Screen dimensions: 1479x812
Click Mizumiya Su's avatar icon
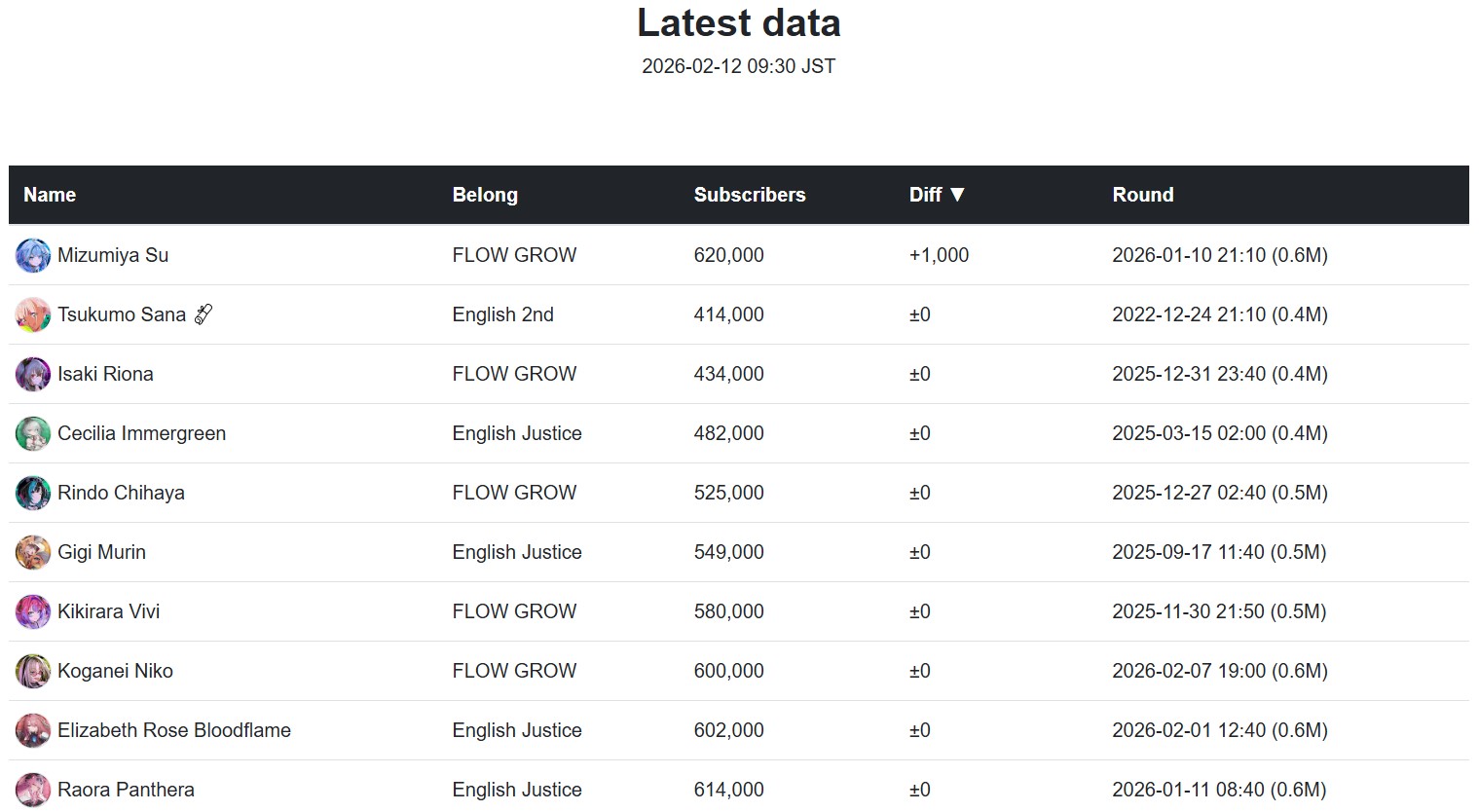click(33, 256)
